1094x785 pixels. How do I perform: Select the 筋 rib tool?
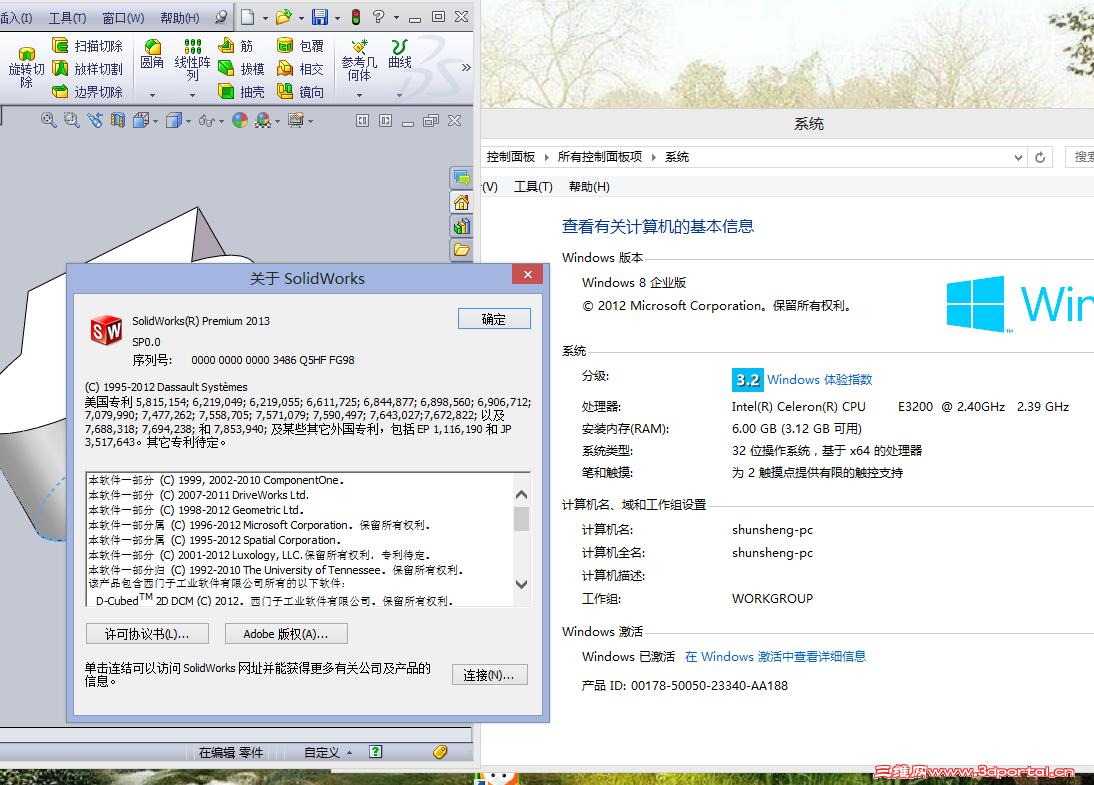tap(235, 46)
